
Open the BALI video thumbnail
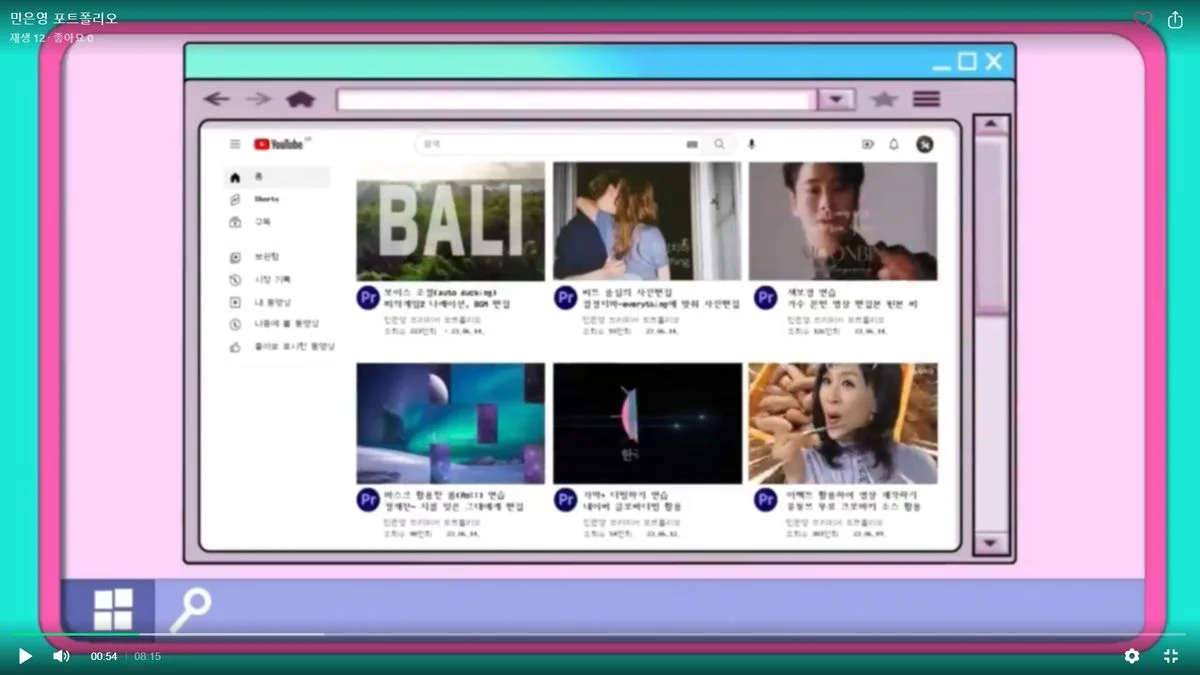click(450, 222)
